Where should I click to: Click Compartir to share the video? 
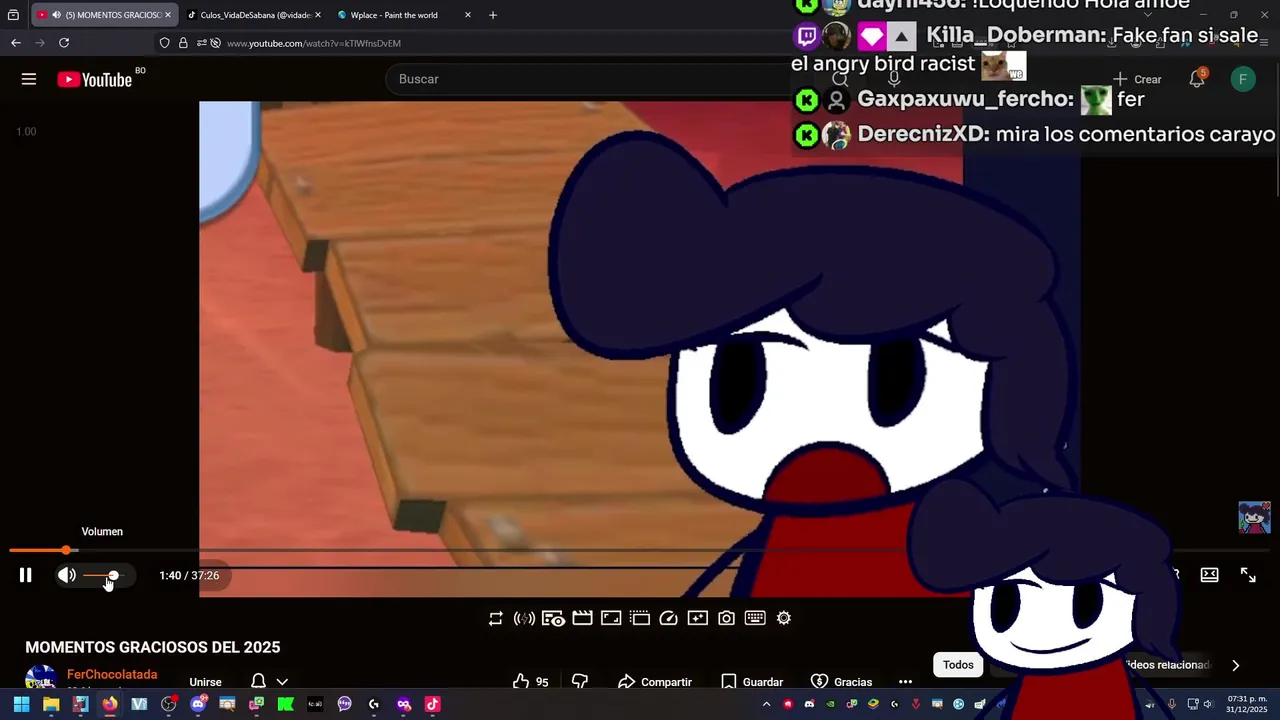(655, 681)
